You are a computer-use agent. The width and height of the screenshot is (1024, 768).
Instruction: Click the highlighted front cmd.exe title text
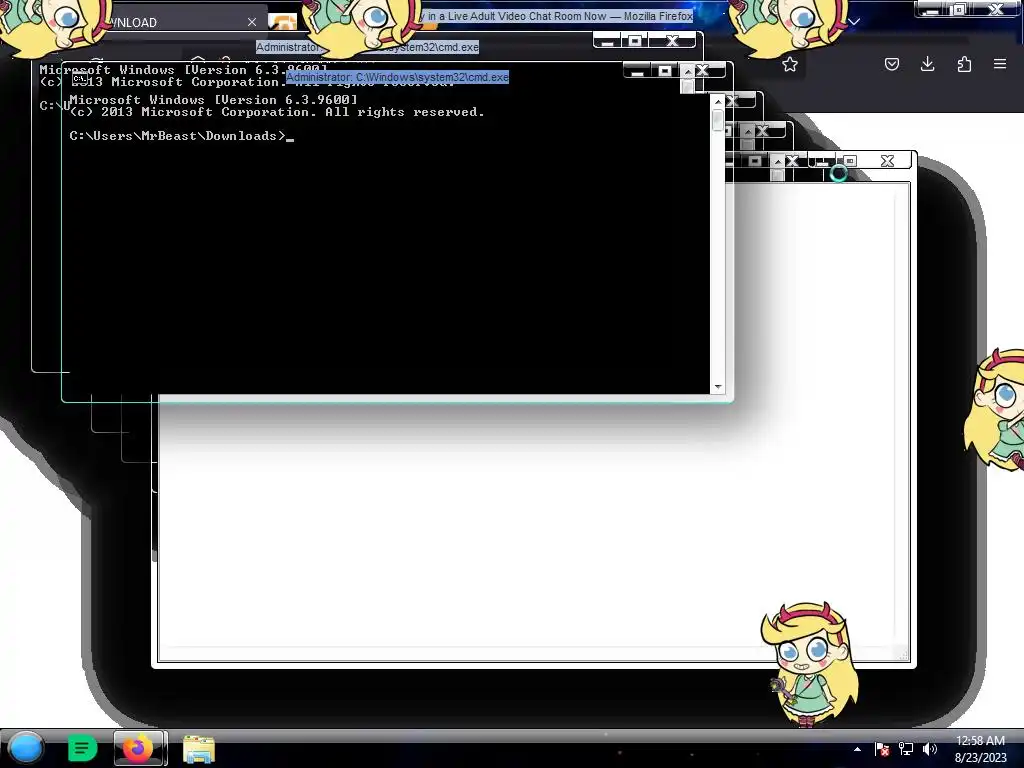click(x=397, y=77)
